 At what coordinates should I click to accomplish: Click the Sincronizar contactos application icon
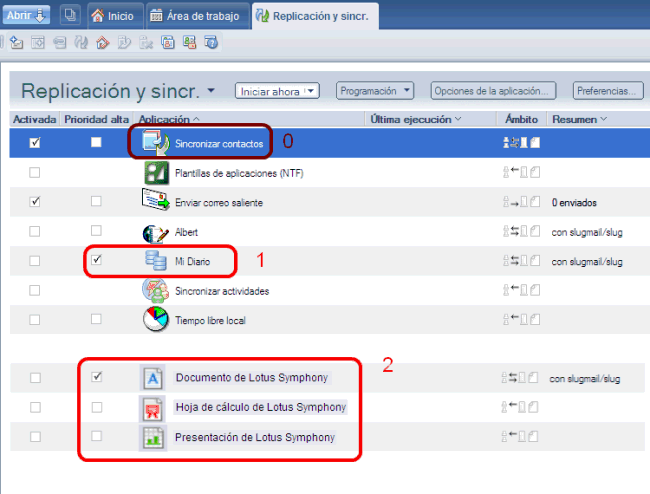coord(155,143)
